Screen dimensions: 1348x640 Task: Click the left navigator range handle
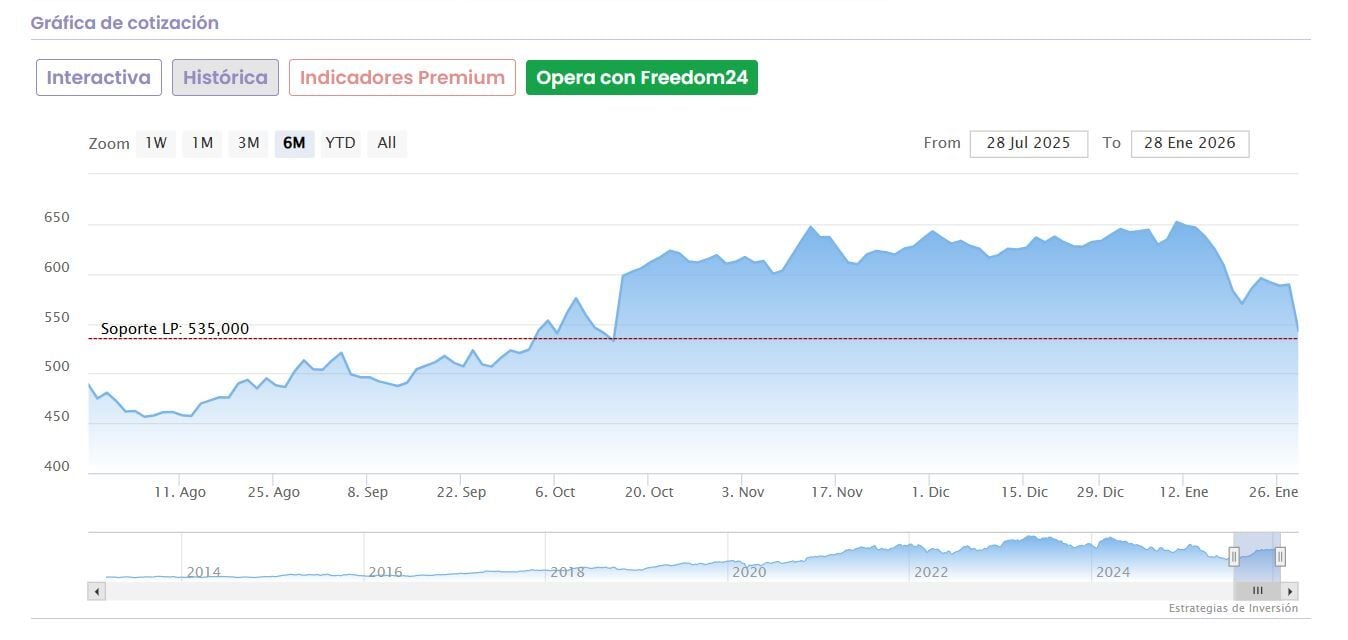tap(1234, 557)
